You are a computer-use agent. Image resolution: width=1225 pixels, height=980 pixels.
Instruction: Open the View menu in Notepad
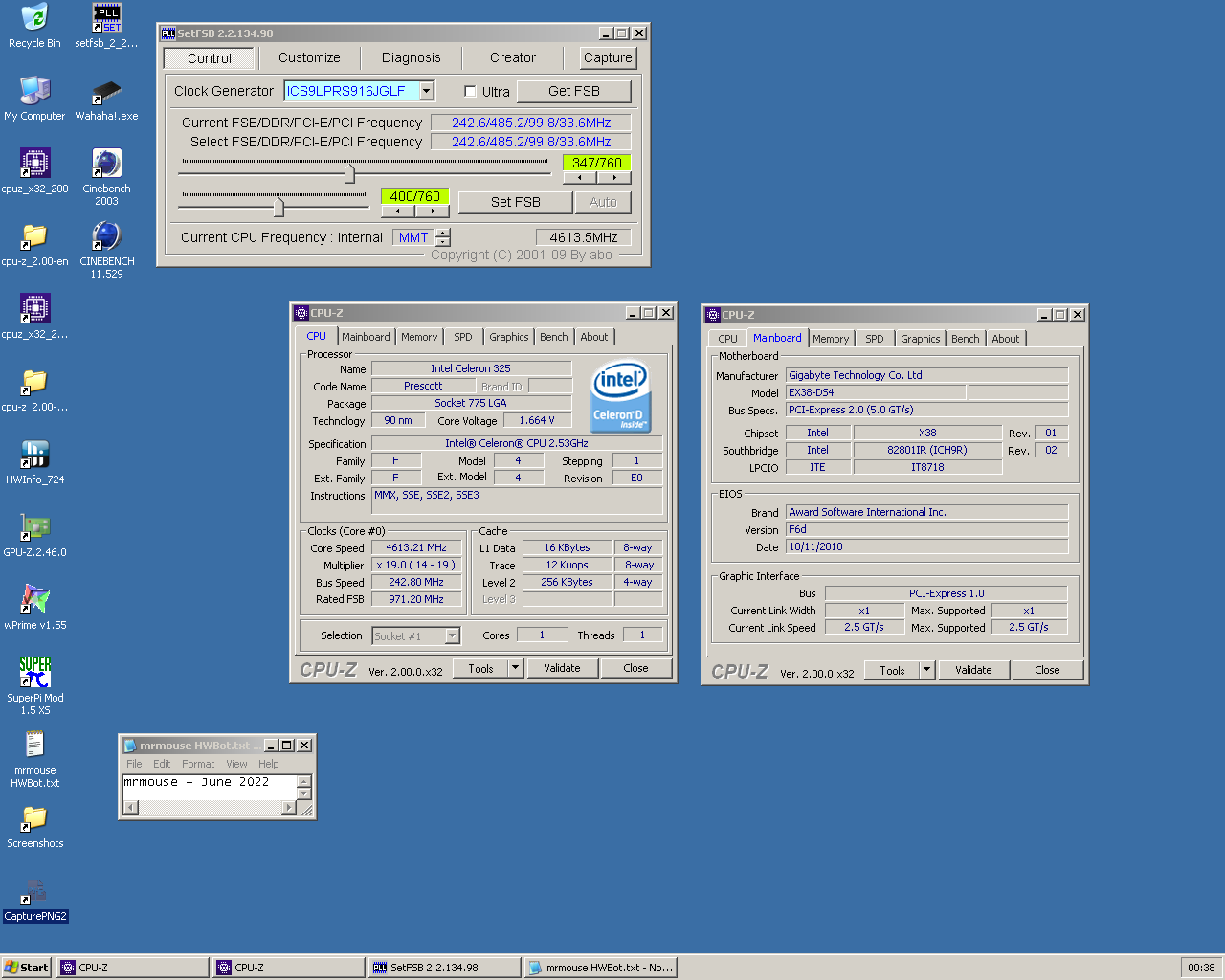(236, 764)
